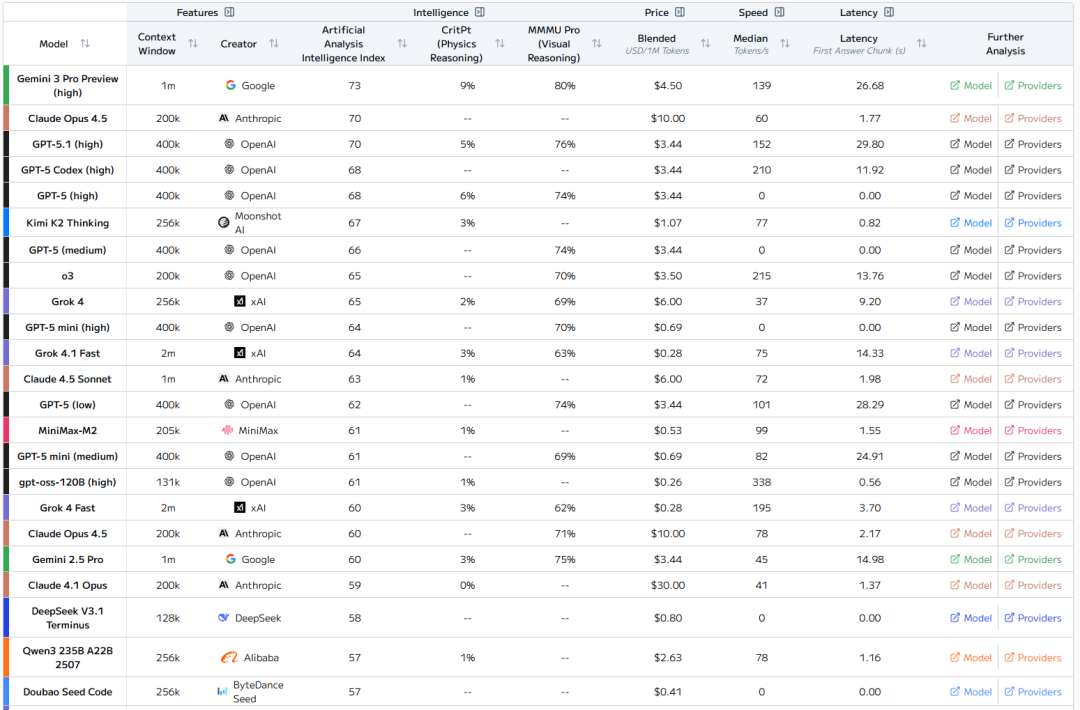Open the Model link for Kimi K2 Thinking
The height and width of the screenshot is (710, 1080).
coord(971,223)
